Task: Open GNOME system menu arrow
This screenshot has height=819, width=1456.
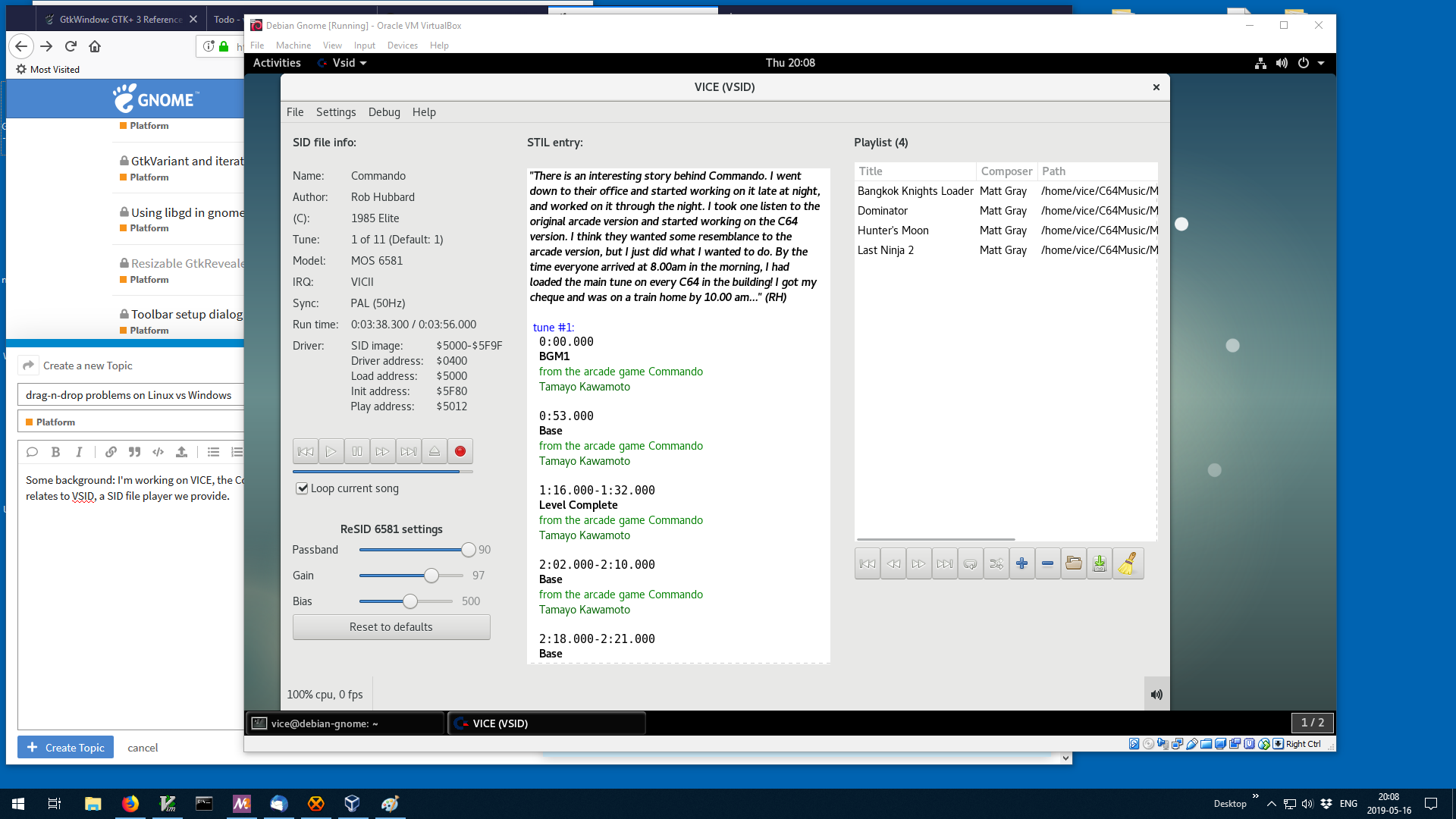Action: (x=1321, y=63)
